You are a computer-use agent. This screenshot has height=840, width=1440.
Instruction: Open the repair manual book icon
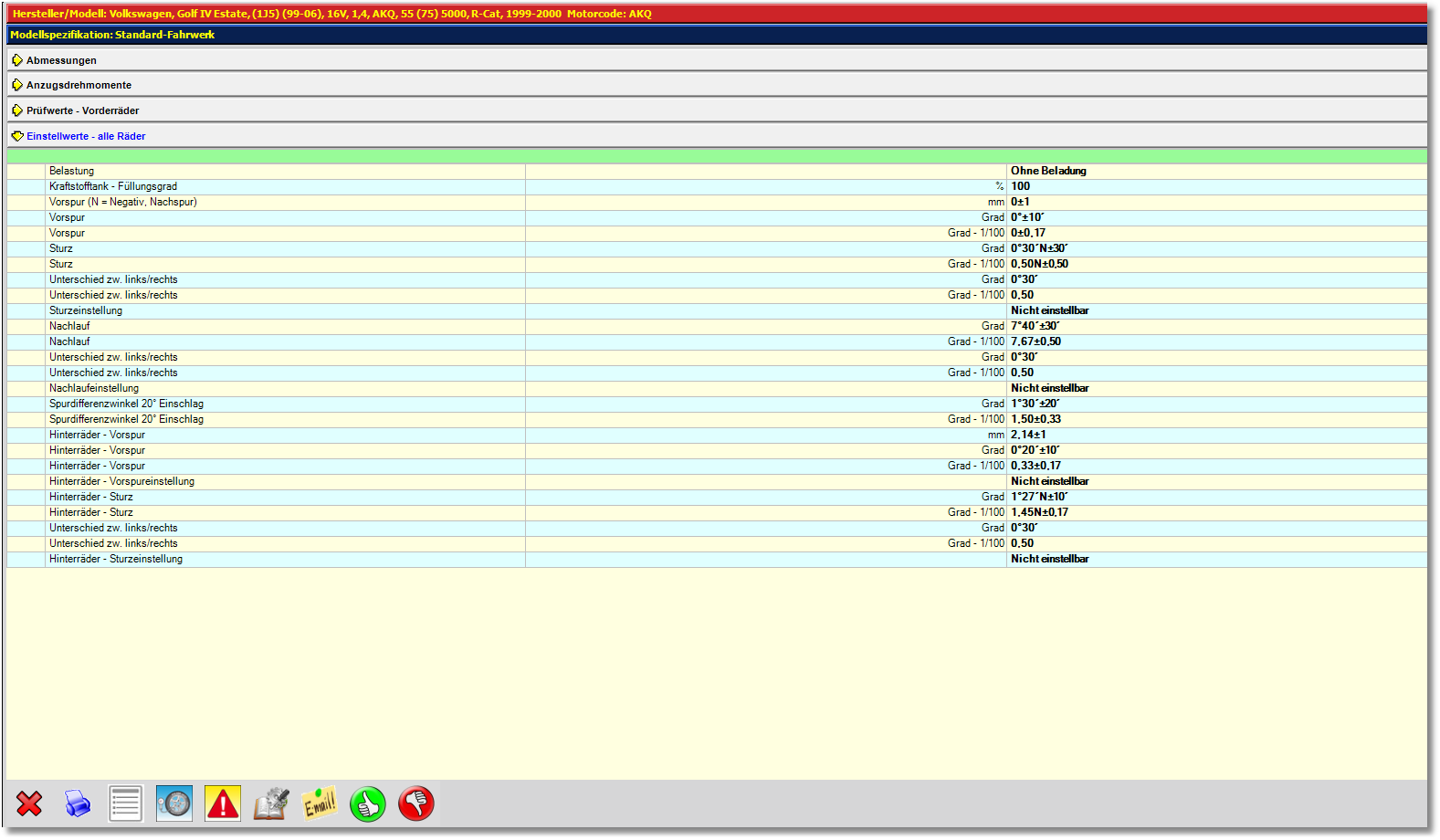(271, 803)
